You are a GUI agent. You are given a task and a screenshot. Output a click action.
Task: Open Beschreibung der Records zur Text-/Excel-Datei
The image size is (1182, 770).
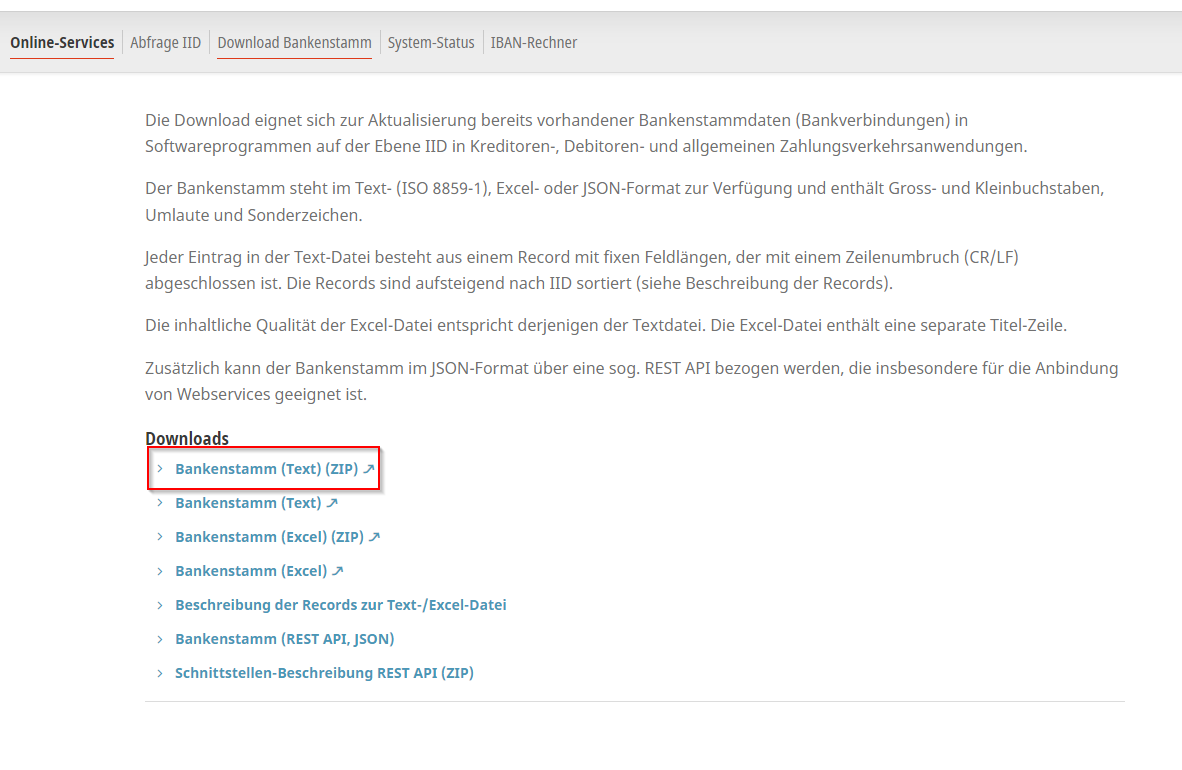click(x=340, y=605)
